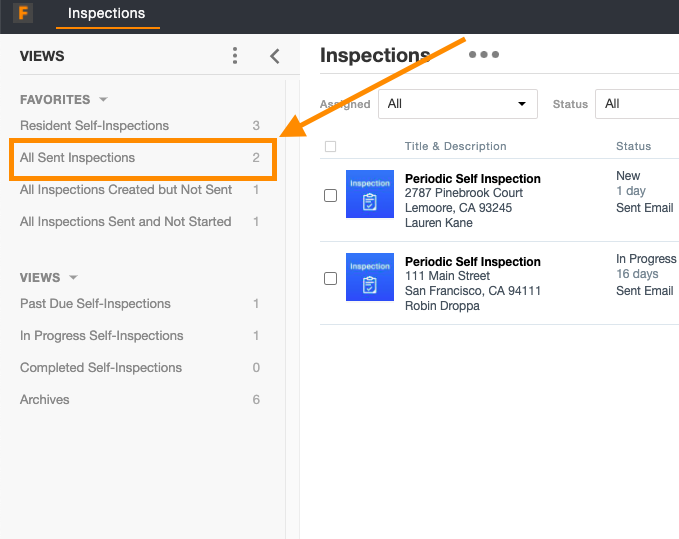Image resolution: width=679 pixels, height=539 pixels.
Task: Collapse the Views section arrow
Action: (74, 278)
